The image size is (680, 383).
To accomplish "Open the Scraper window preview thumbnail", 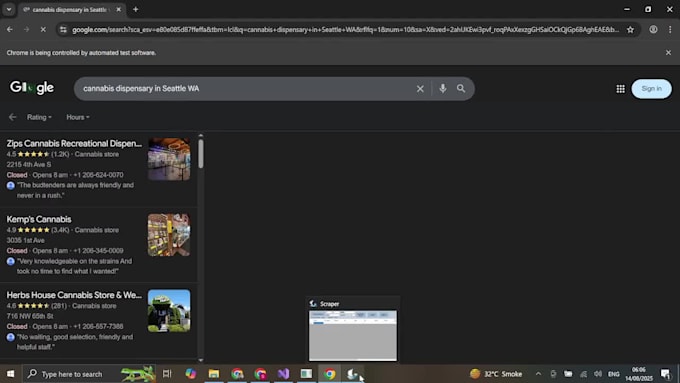I will (x=353, y=335).
